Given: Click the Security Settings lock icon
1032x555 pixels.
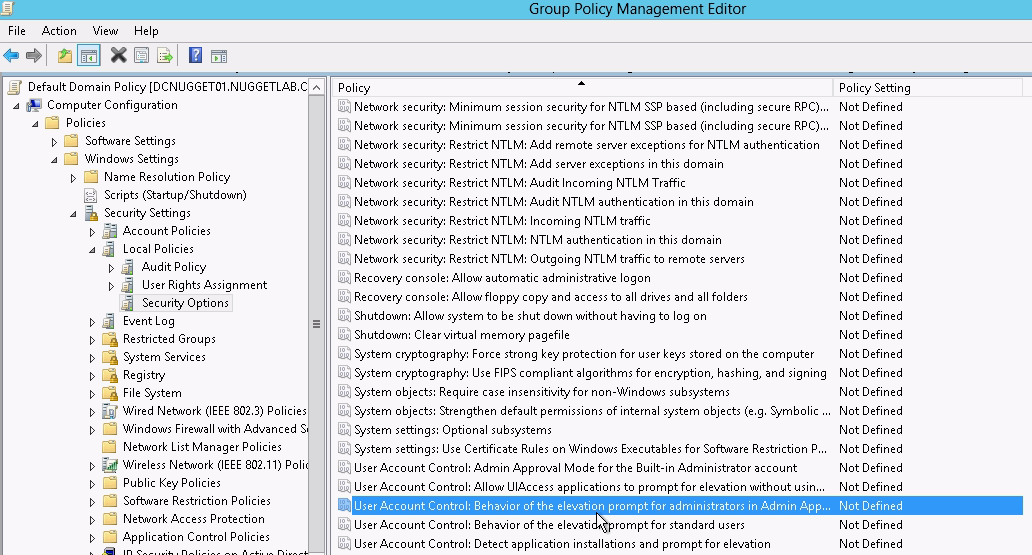Looking at the screenshot, I should [91, 213].
